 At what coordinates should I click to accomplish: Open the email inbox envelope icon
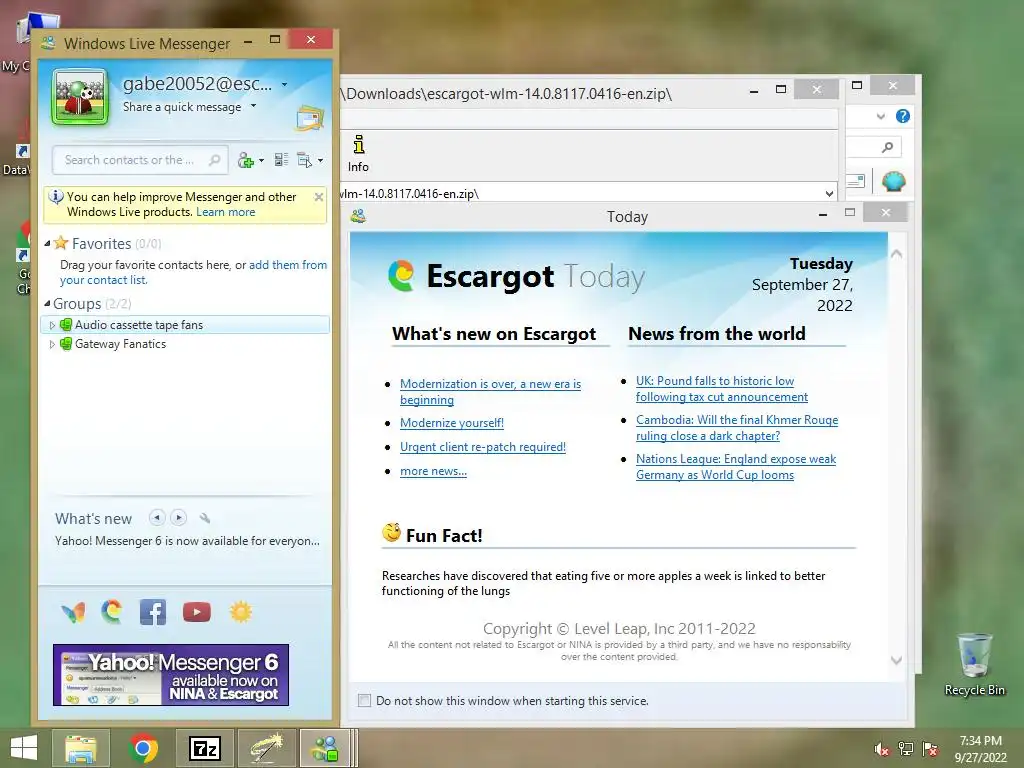coord(310,118)
